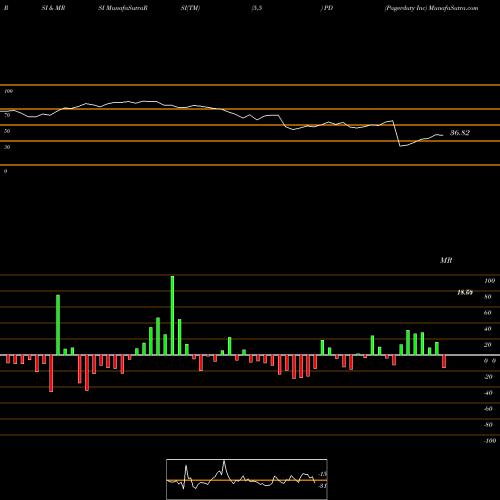This screenshot has width=500, height=500.
Task: Click the last red bar in MR histogram
Action: coord(444,361)
